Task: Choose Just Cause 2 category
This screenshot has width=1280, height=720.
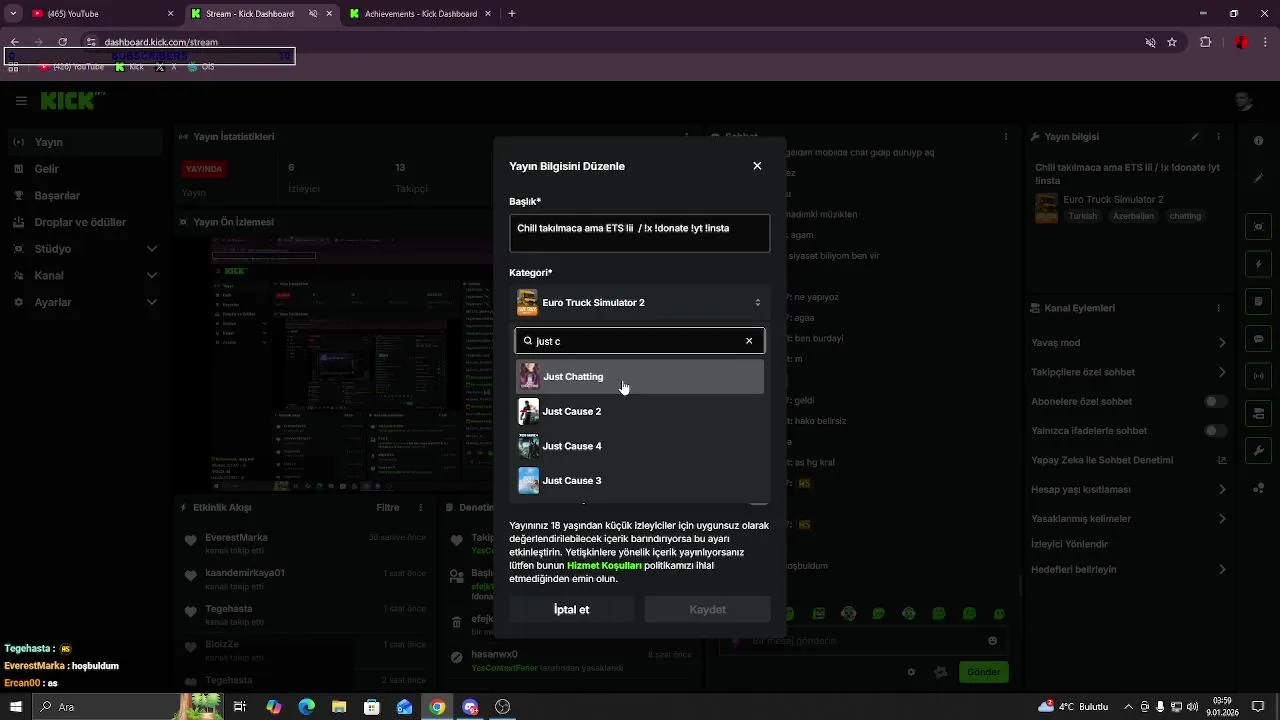Action: click(x=639, y=411)
